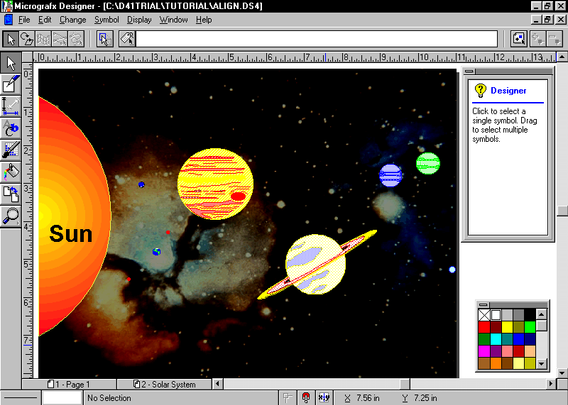Expand the color palette scroll down arrow

point(541,363)
